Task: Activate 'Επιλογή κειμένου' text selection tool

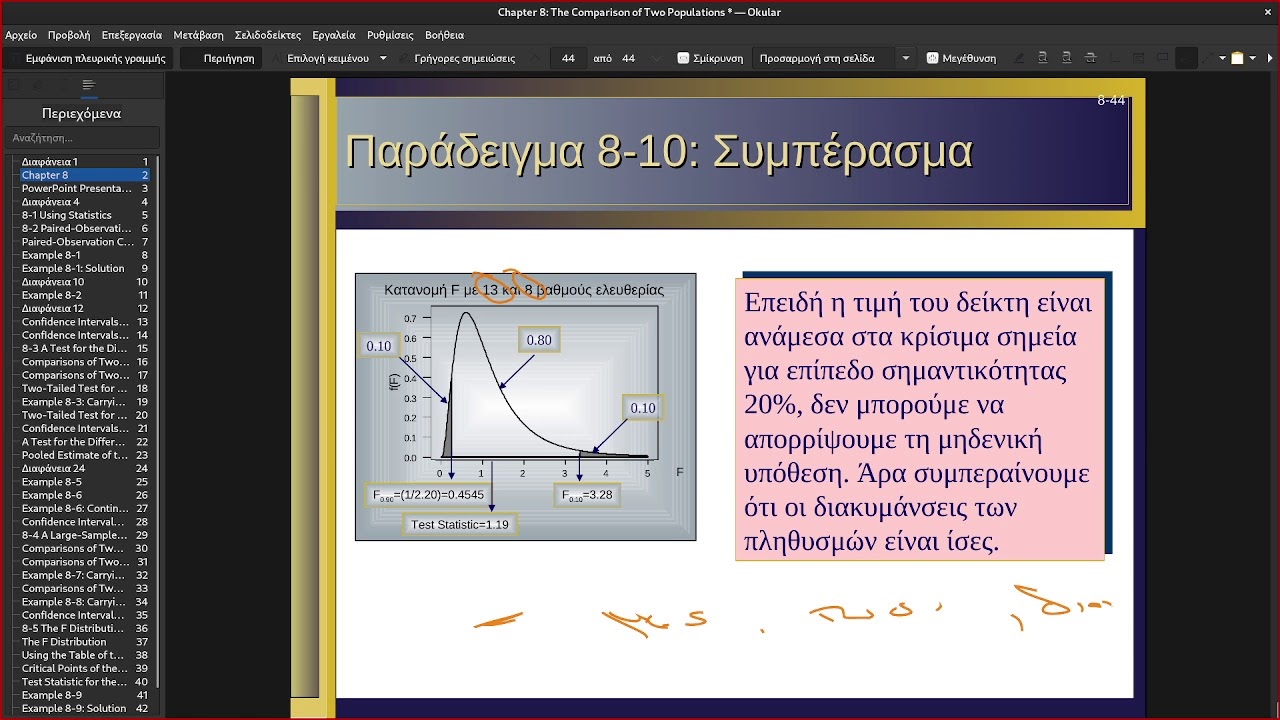Action: (320, 58)
